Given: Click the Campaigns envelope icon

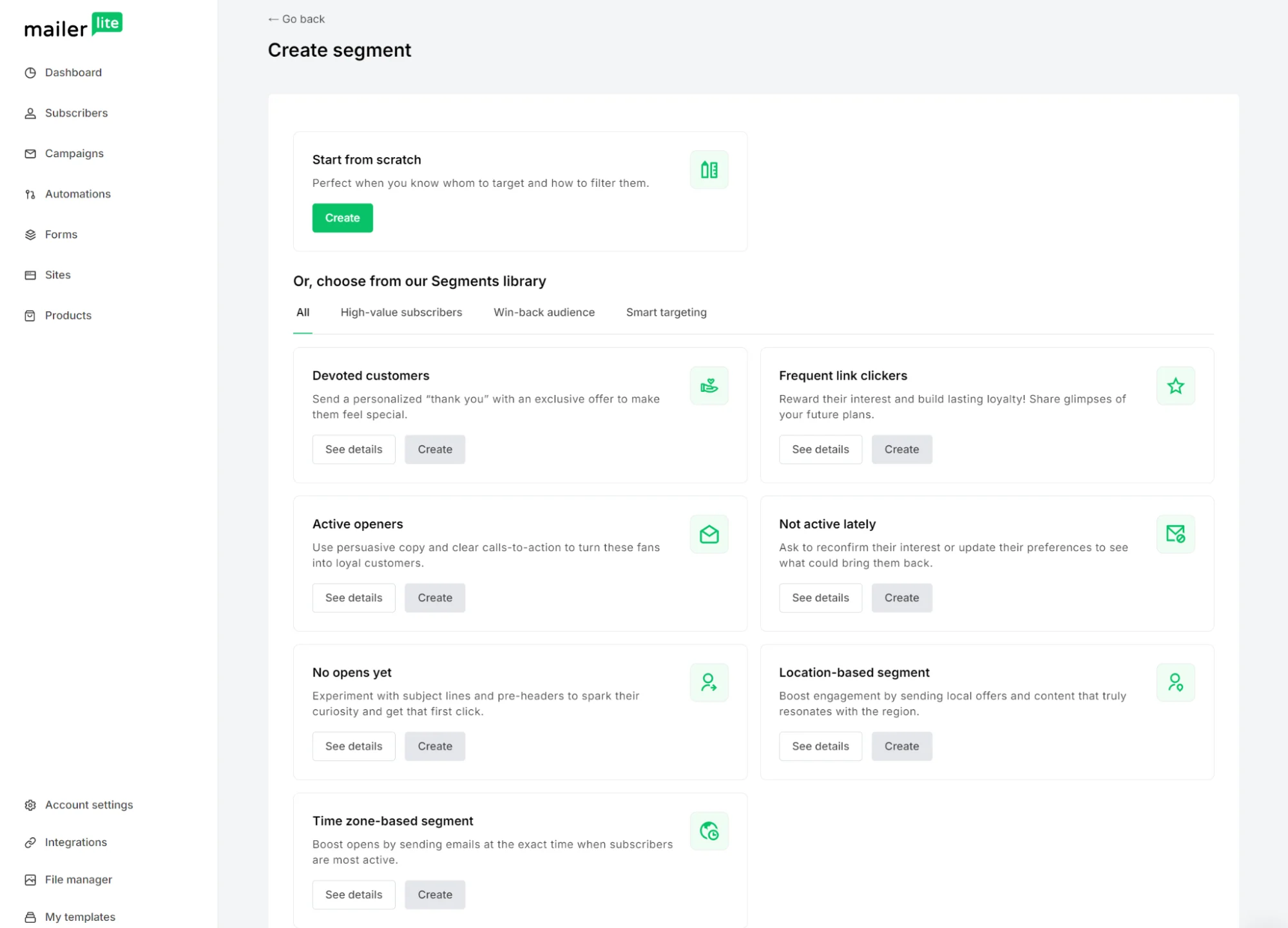Looking at the screenshot, I should pos(30,154).
